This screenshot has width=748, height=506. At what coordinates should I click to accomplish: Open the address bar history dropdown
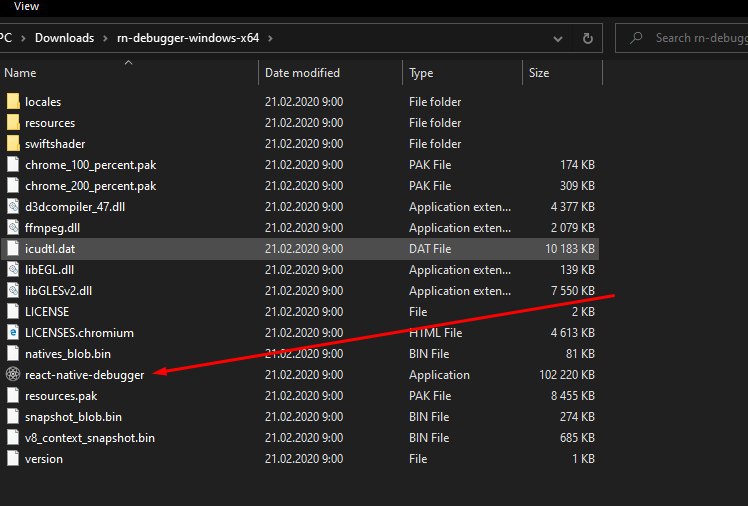[558, 39]
